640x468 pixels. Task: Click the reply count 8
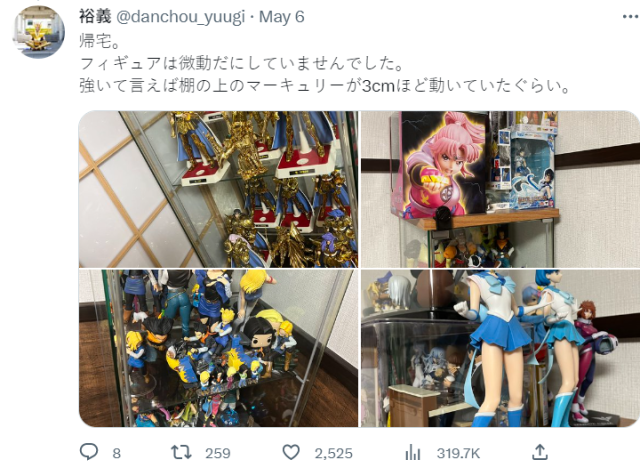pos(117,453)
